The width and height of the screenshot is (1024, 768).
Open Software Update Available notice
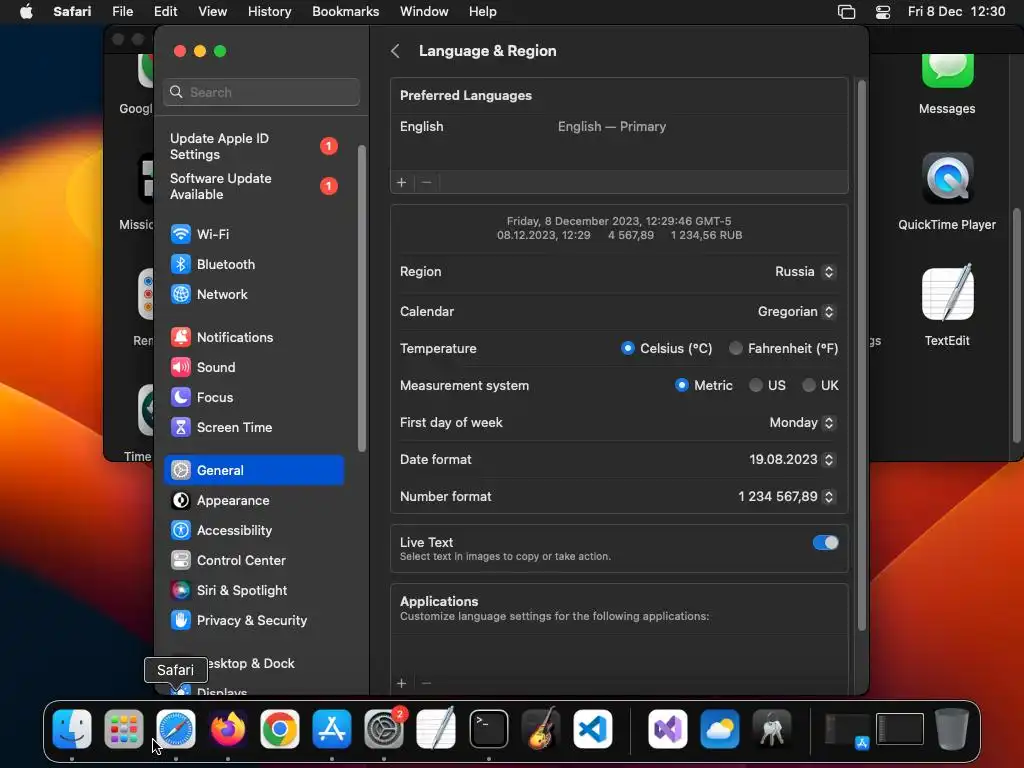click(x=253, y=186)
